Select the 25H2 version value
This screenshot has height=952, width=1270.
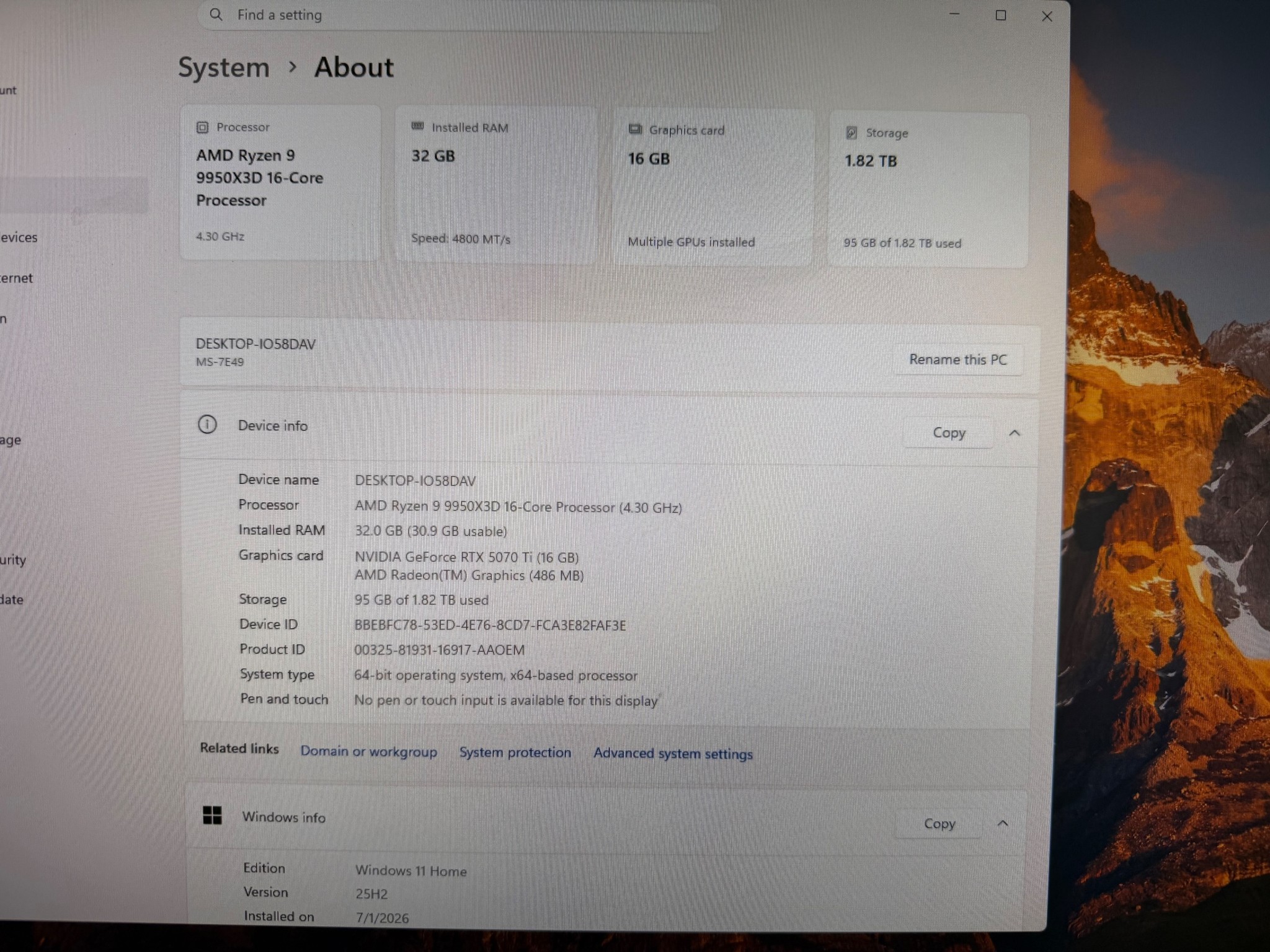pyautogui.click(x=371, y=894)
